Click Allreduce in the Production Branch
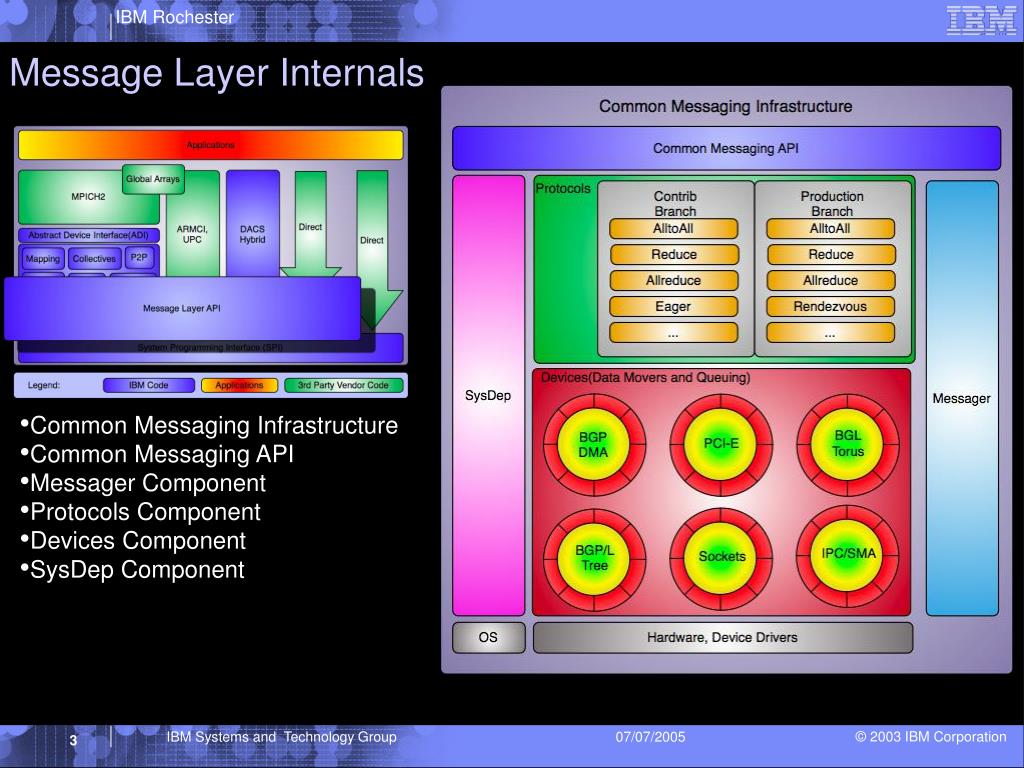The width and height of the screenshot is (1024, 768). [831, 281]
